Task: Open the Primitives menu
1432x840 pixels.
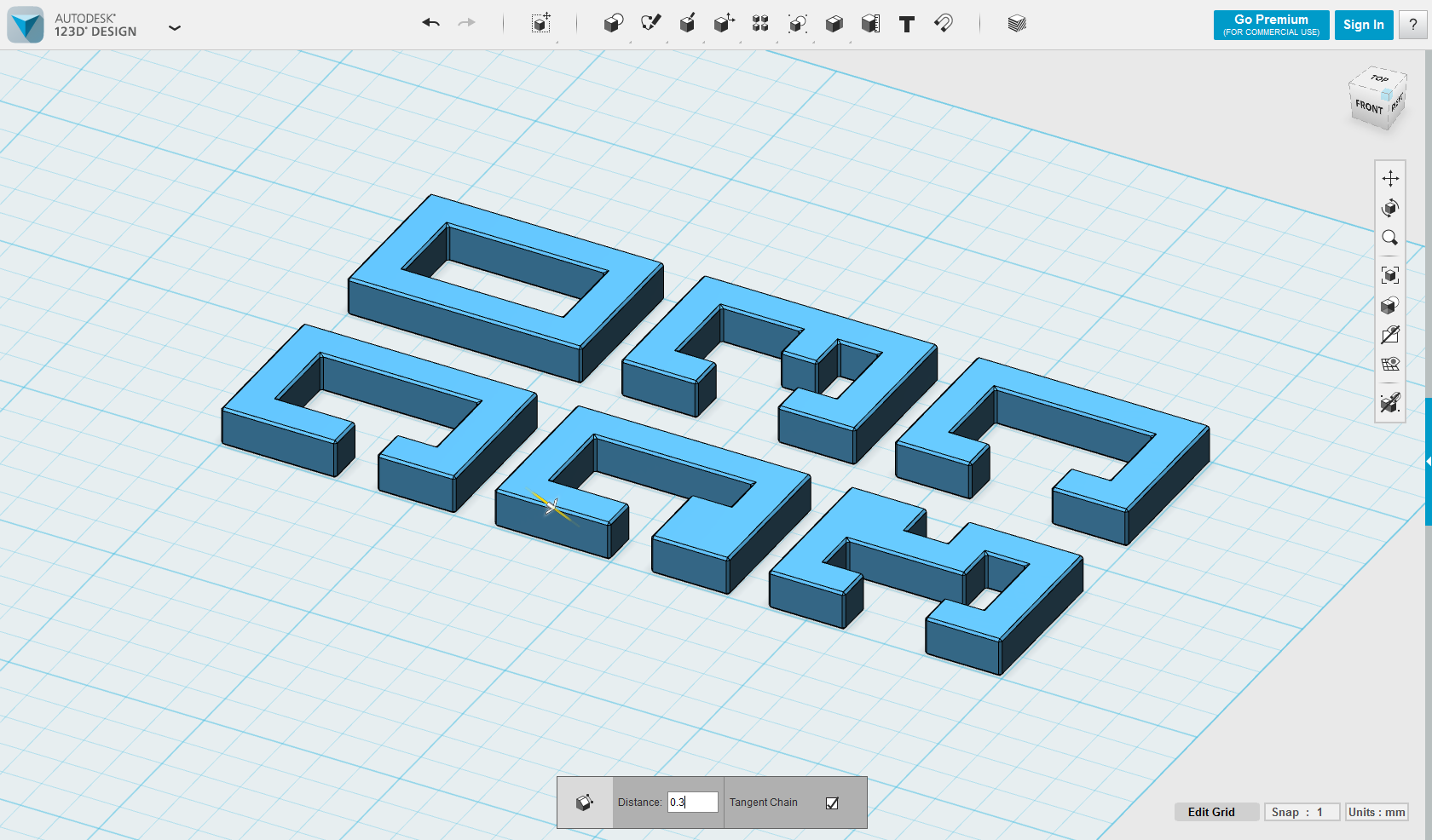Action: 613,24
